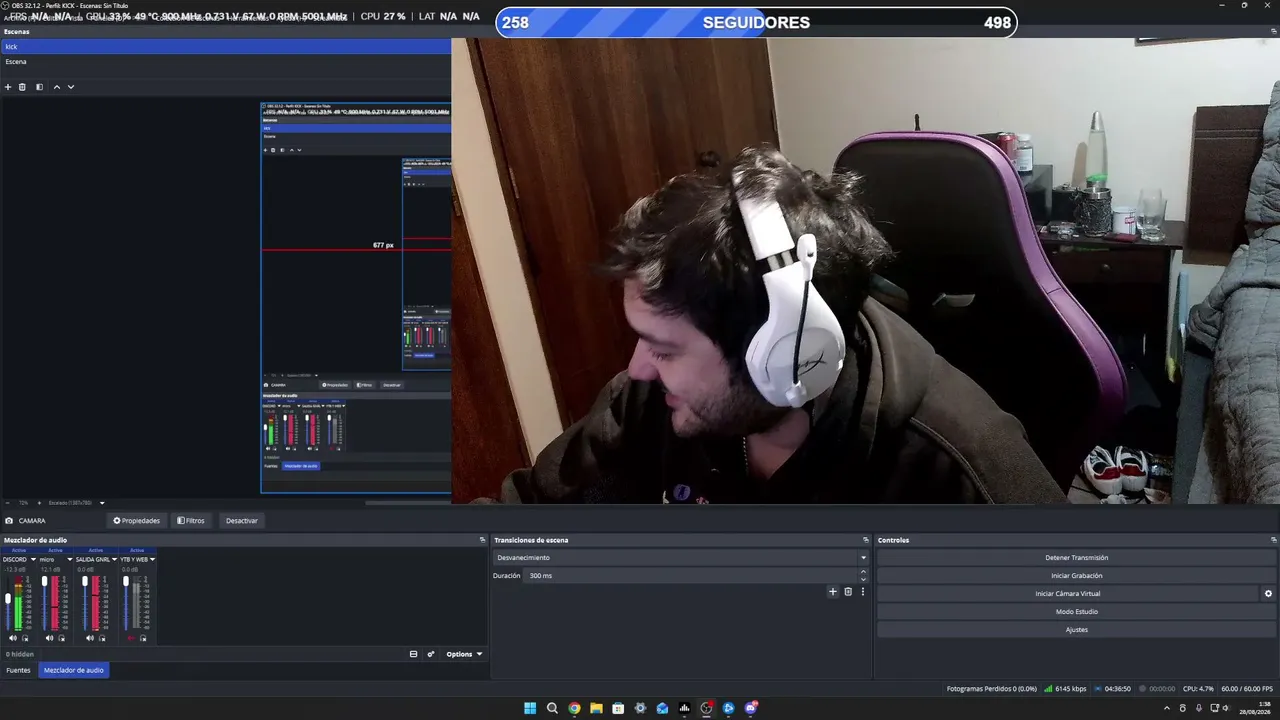
Task: Switch to the Fuentes tab
Action: pos(18,670)
